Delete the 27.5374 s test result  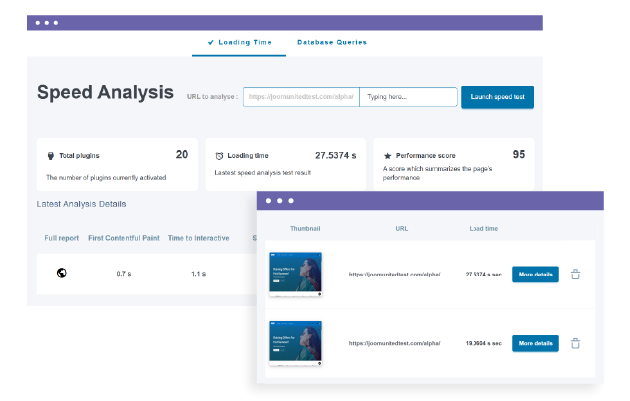coord(575,274)
